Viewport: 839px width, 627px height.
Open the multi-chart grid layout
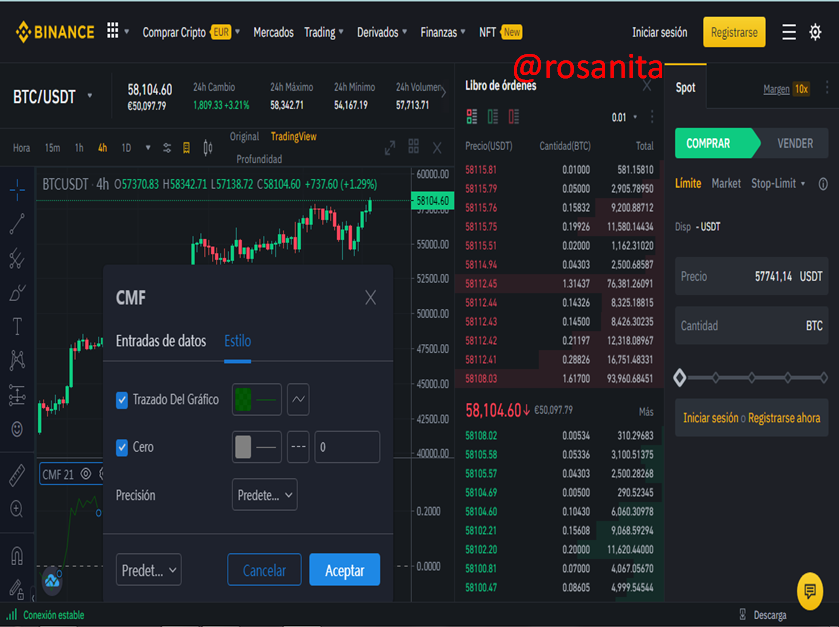click(x=414, y=146)
